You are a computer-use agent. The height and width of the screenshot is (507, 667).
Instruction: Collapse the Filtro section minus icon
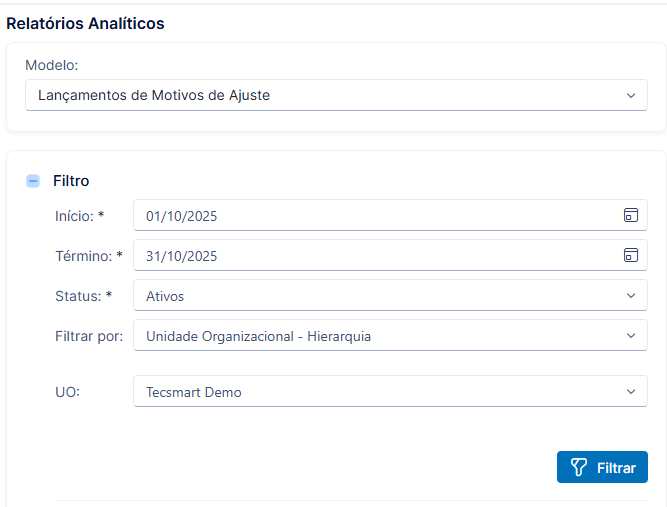tap(33, 181)
